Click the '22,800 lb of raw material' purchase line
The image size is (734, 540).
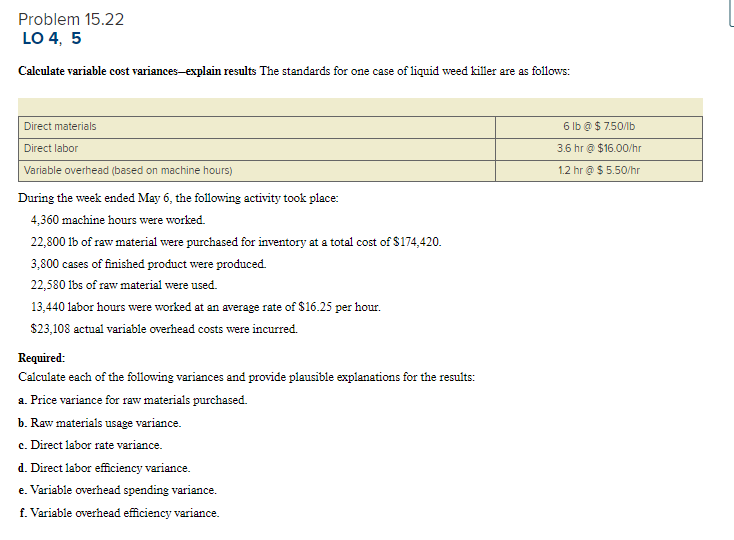[236, 242]
